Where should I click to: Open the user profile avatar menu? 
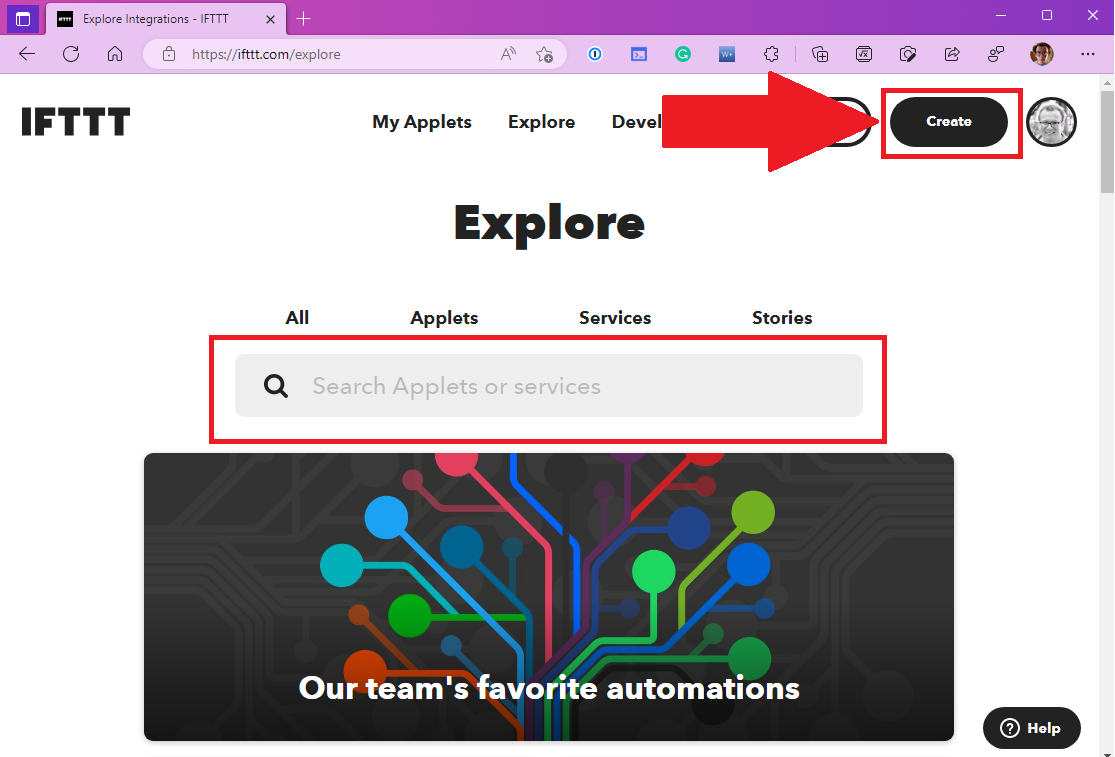click(x=1051, y=122)
